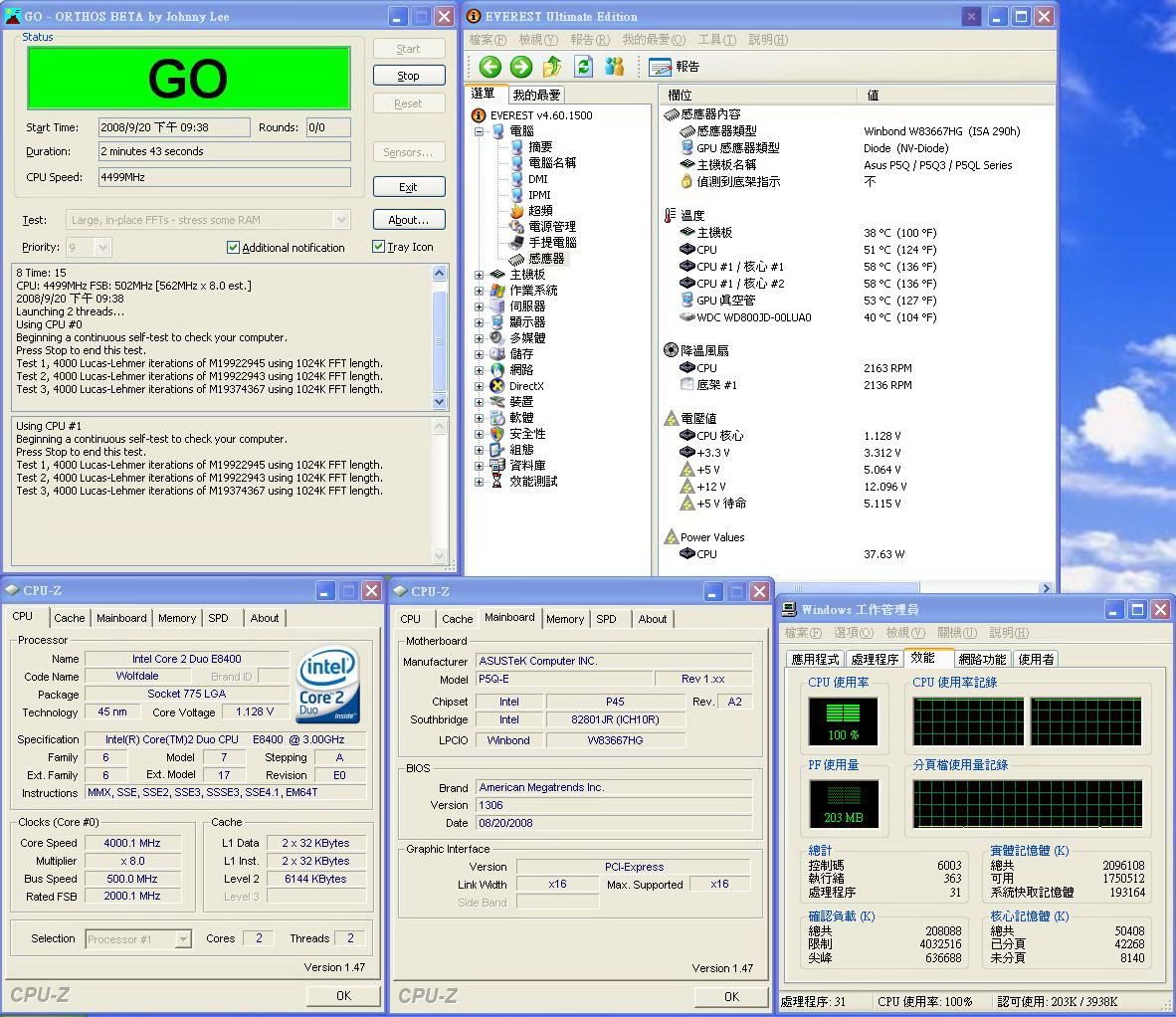Viewport: 1176px width, 1017px height.
Task: Select the EVEREST v4.60.1500 root info icon
Action: [478, 114]
